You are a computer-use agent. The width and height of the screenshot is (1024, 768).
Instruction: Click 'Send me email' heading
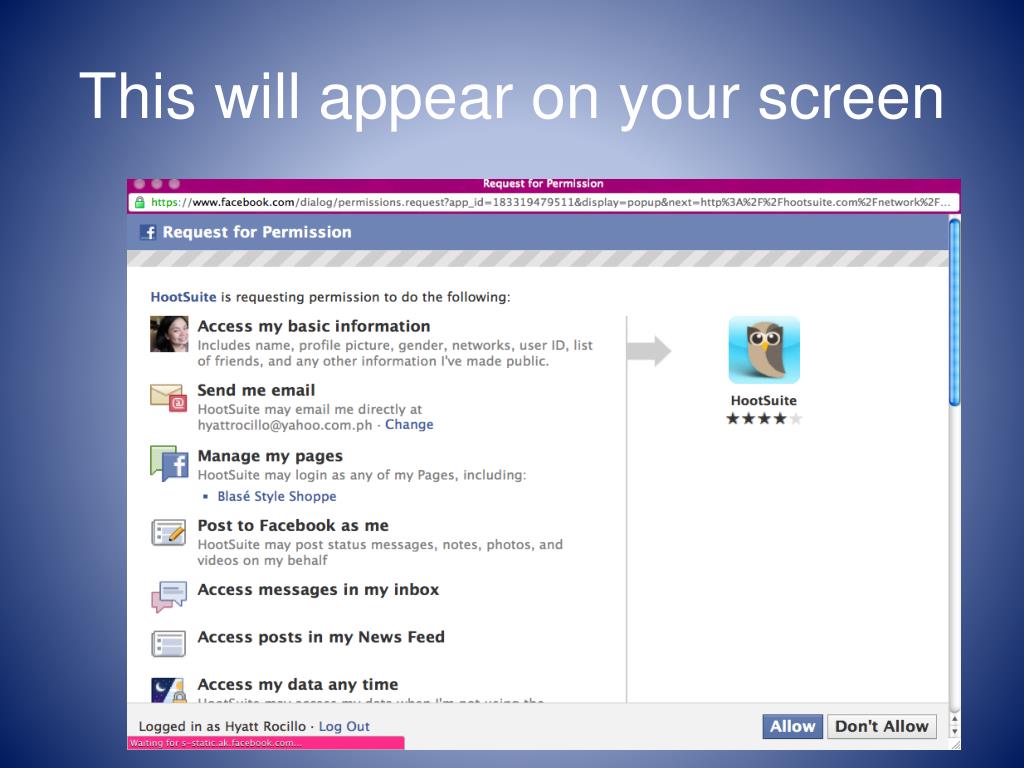pos(256,390)
